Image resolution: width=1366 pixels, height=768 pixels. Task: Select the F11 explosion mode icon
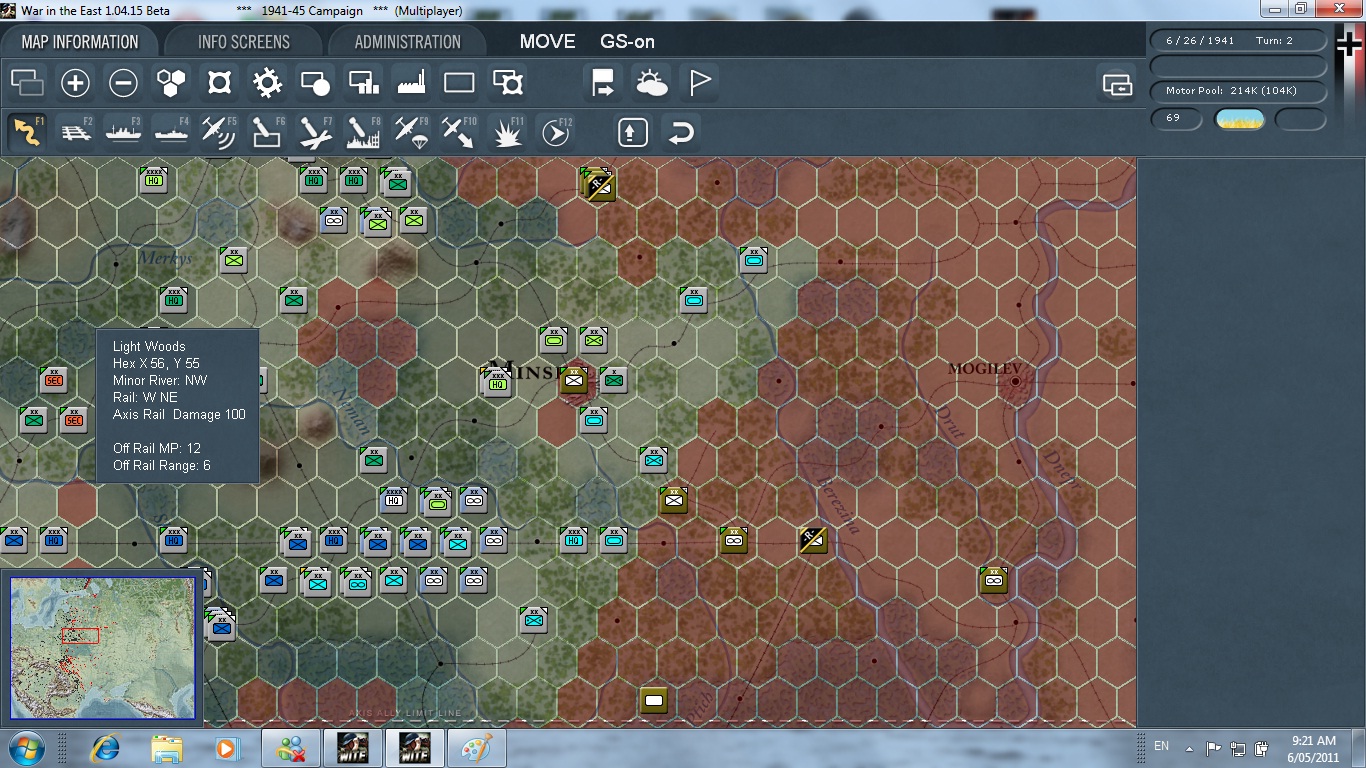tap(507, 132)
